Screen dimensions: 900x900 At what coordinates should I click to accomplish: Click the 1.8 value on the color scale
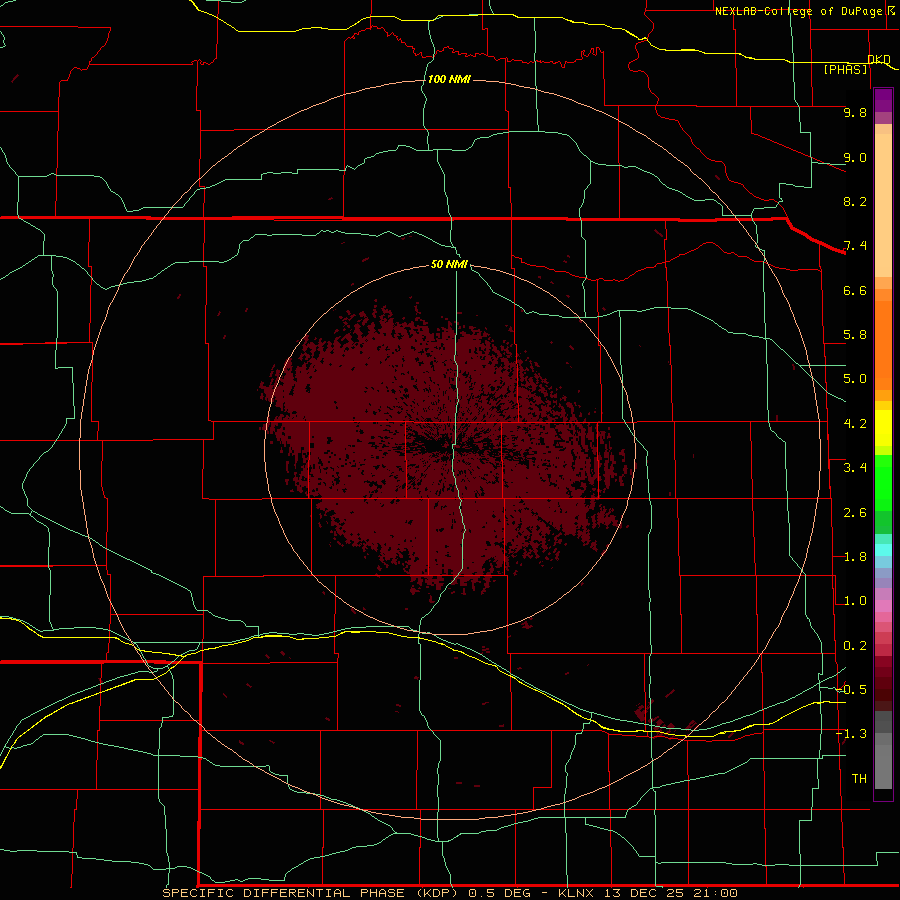pyautogui.click(x=855, y=557)
